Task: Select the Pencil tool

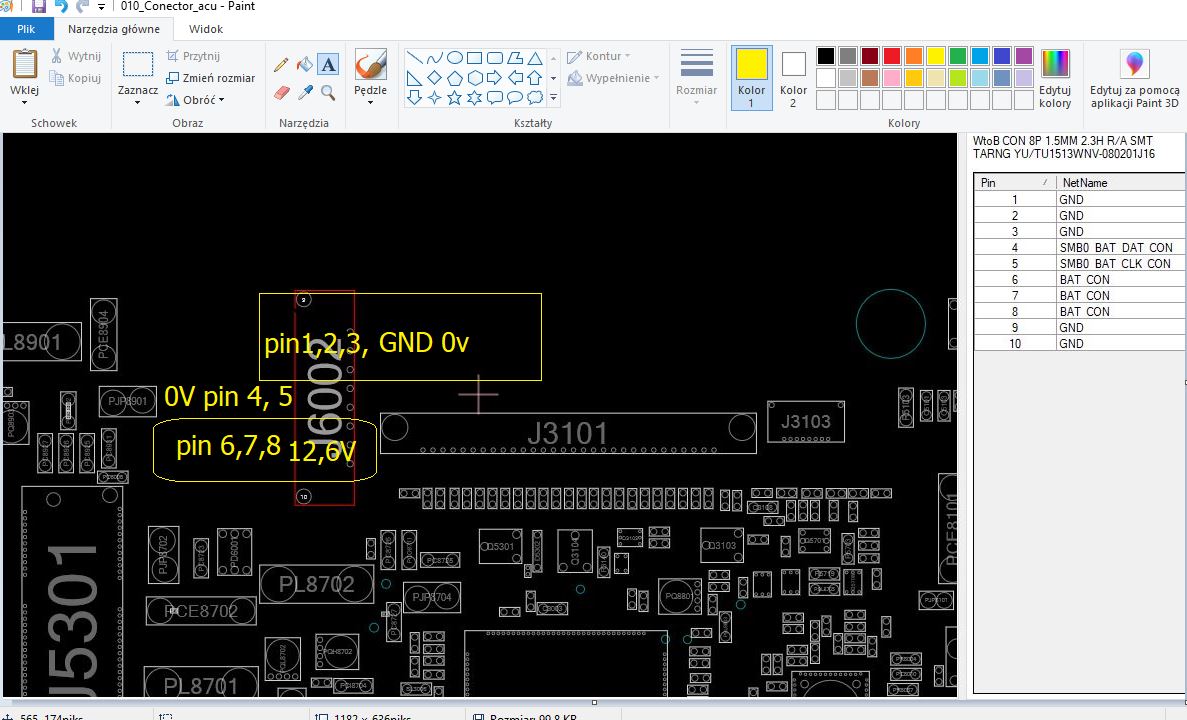Action: pos(281,65)
